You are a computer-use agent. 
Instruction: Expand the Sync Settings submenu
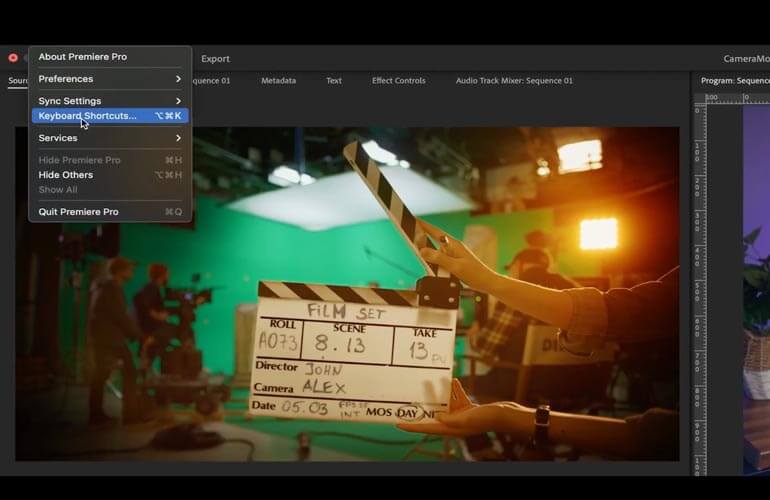[110, 101]
